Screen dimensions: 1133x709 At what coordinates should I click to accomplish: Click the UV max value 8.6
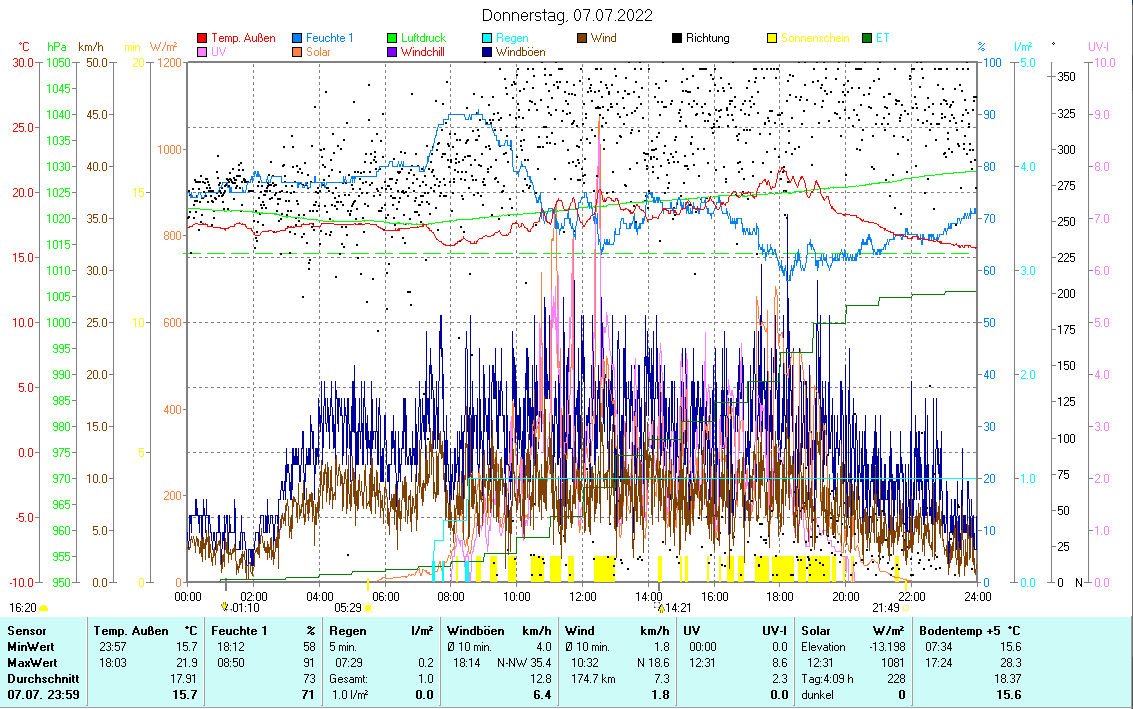click(x=780, y=663)
